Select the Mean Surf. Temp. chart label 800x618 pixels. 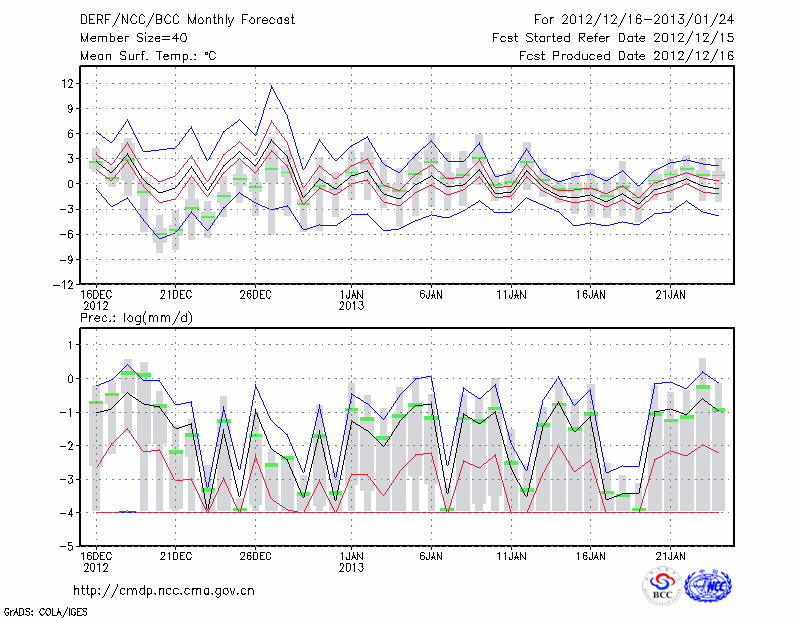(x=148, y=56)
